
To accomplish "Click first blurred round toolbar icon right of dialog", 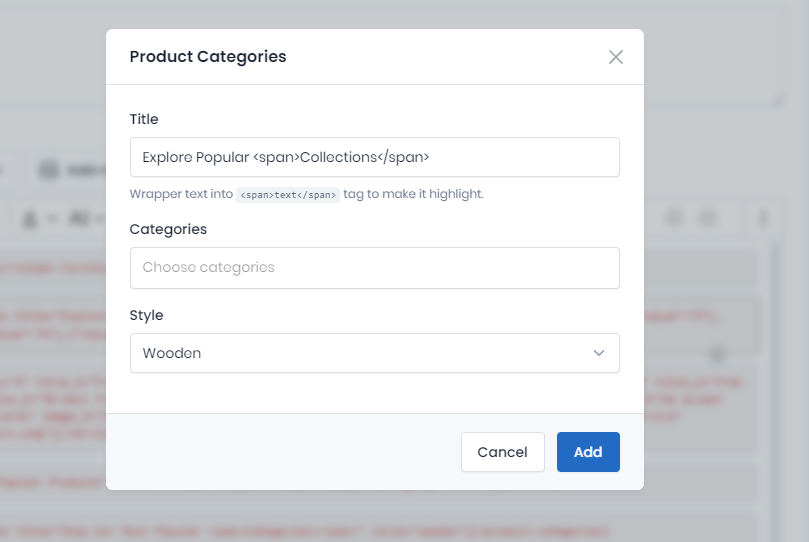I will coord(675,218).
